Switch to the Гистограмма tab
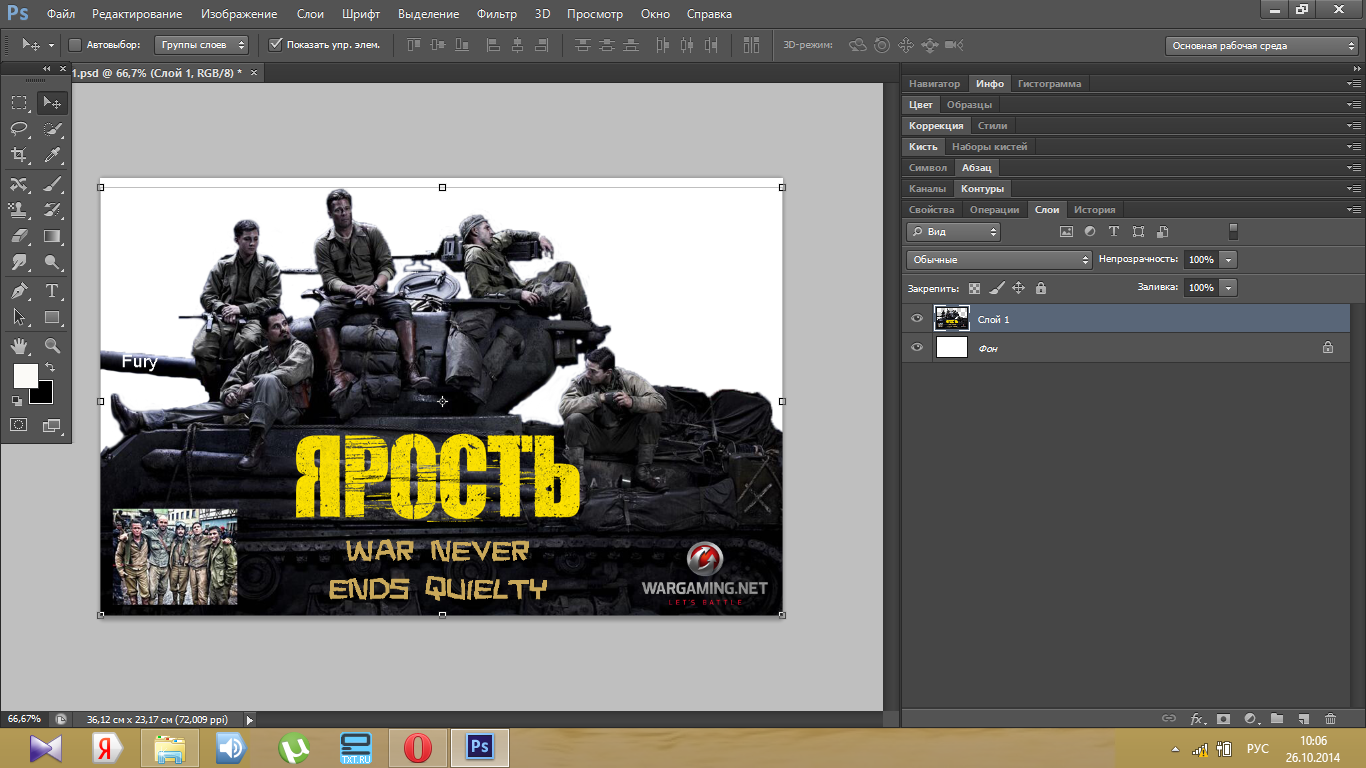 [x=1049, y=84]
